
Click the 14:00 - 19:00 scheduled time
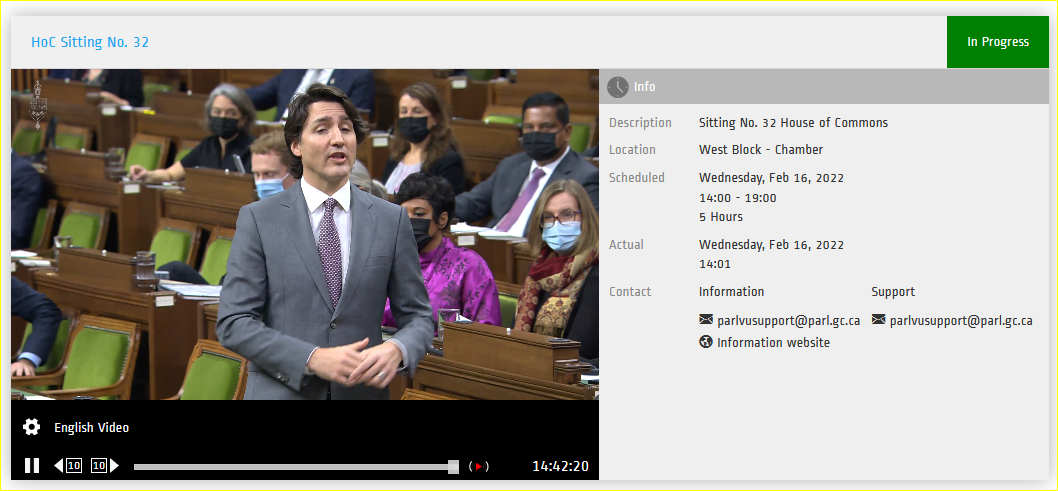pyautogui.click(x=737, y=198)
